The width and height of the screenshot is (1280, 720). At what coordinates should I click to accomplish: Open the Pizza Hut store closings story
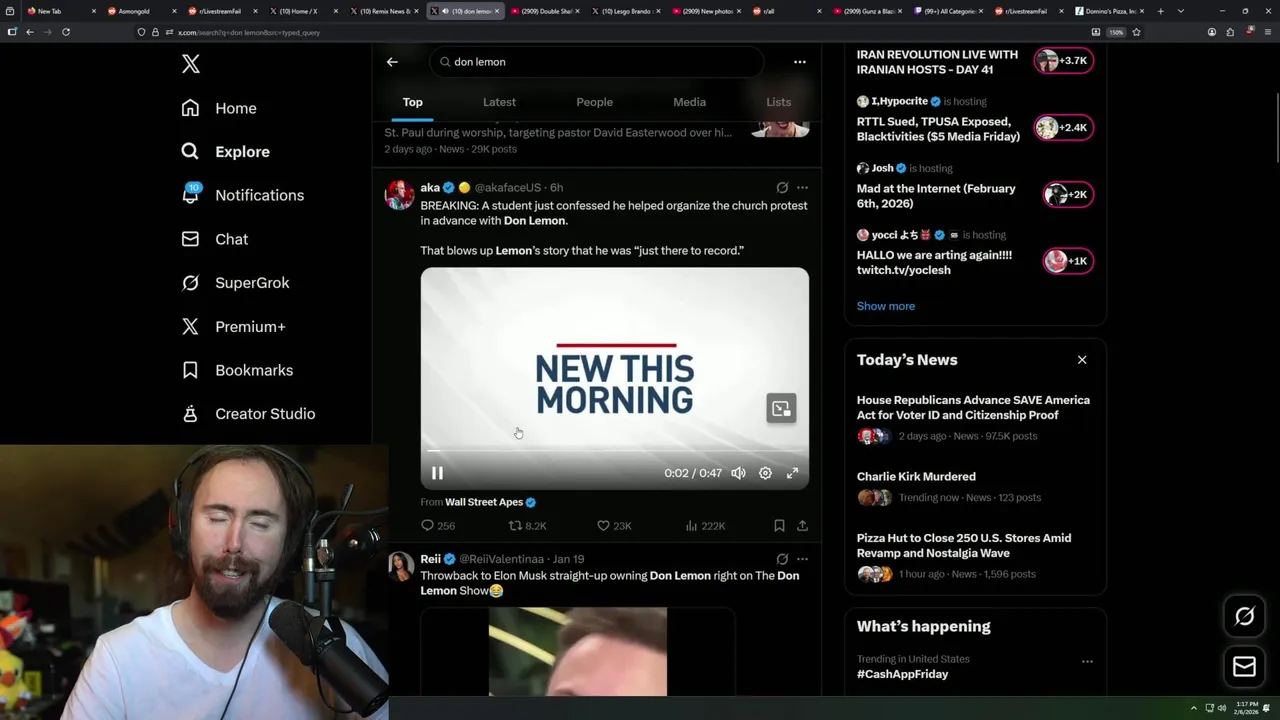[x=964, y=545]
